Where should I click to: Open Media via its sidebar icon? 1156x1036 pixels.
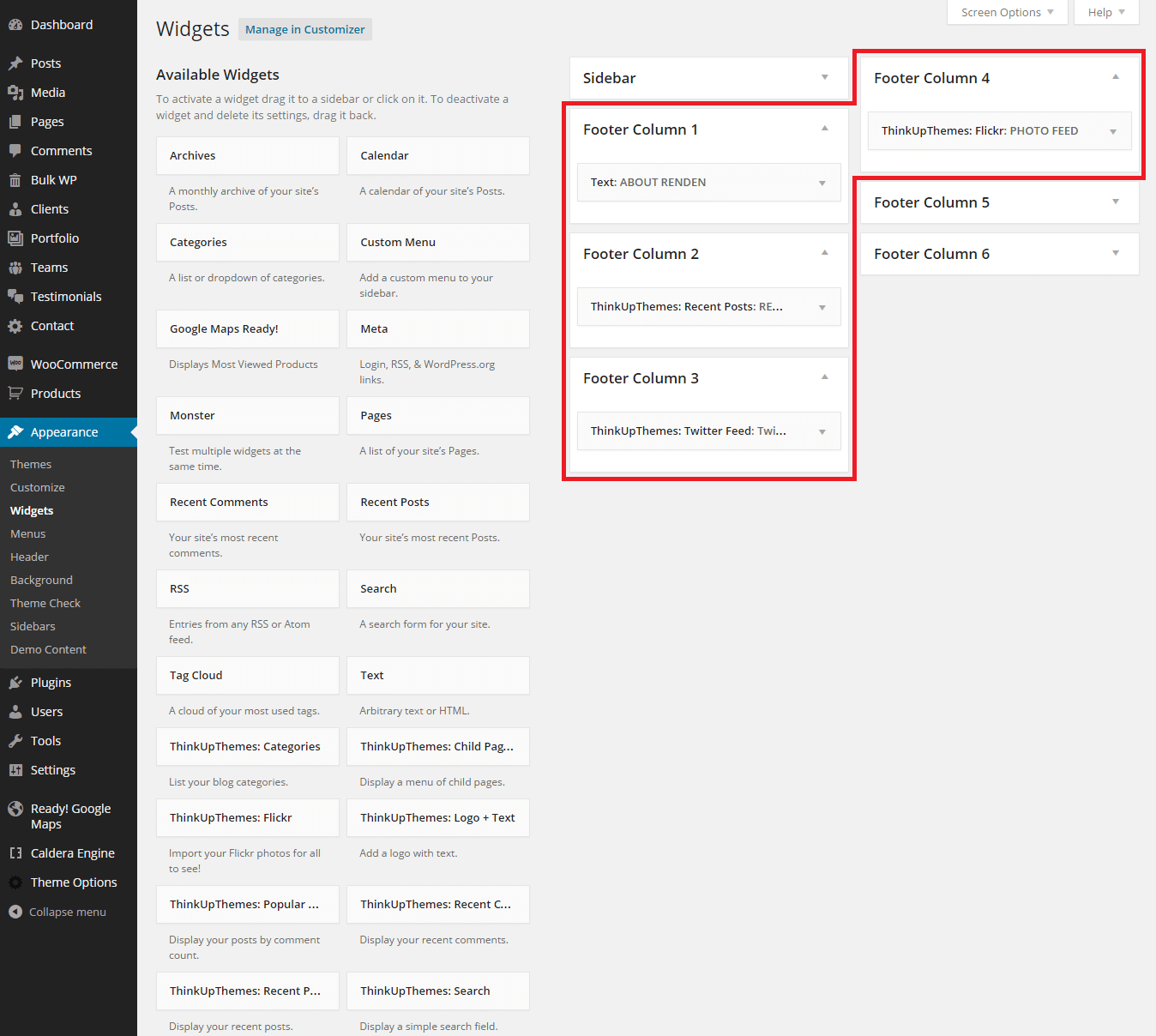tap(15, 93)
